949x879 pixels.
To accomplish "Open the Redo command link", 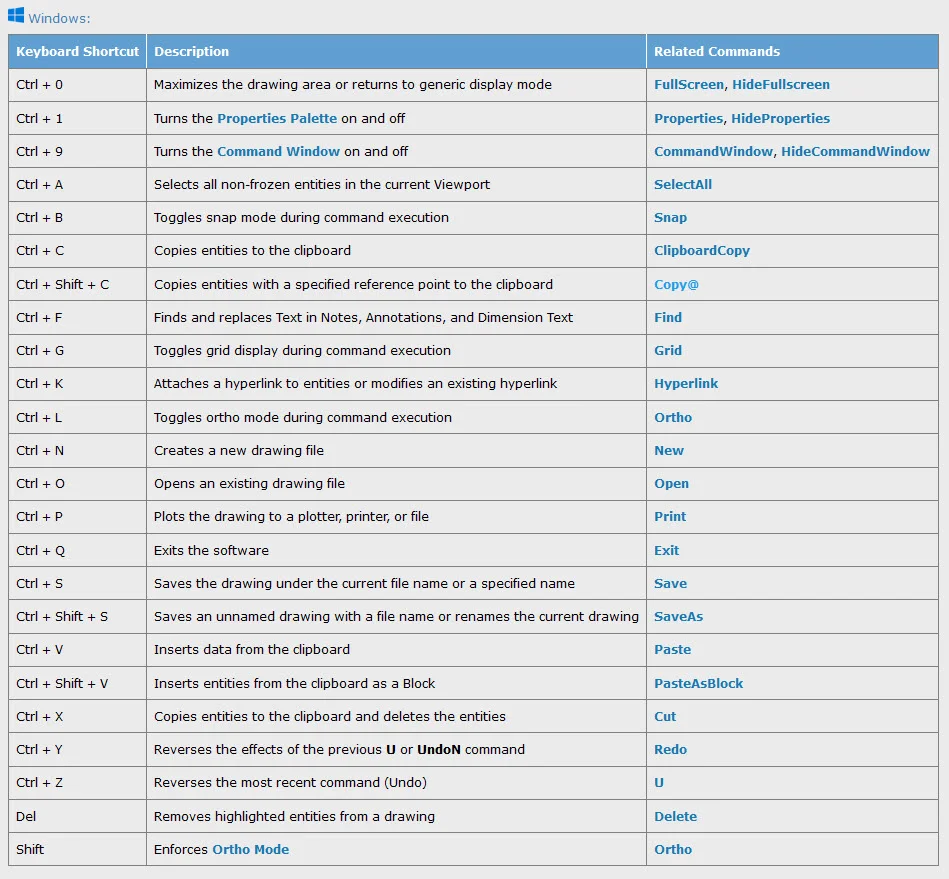I will click(670, 749).
